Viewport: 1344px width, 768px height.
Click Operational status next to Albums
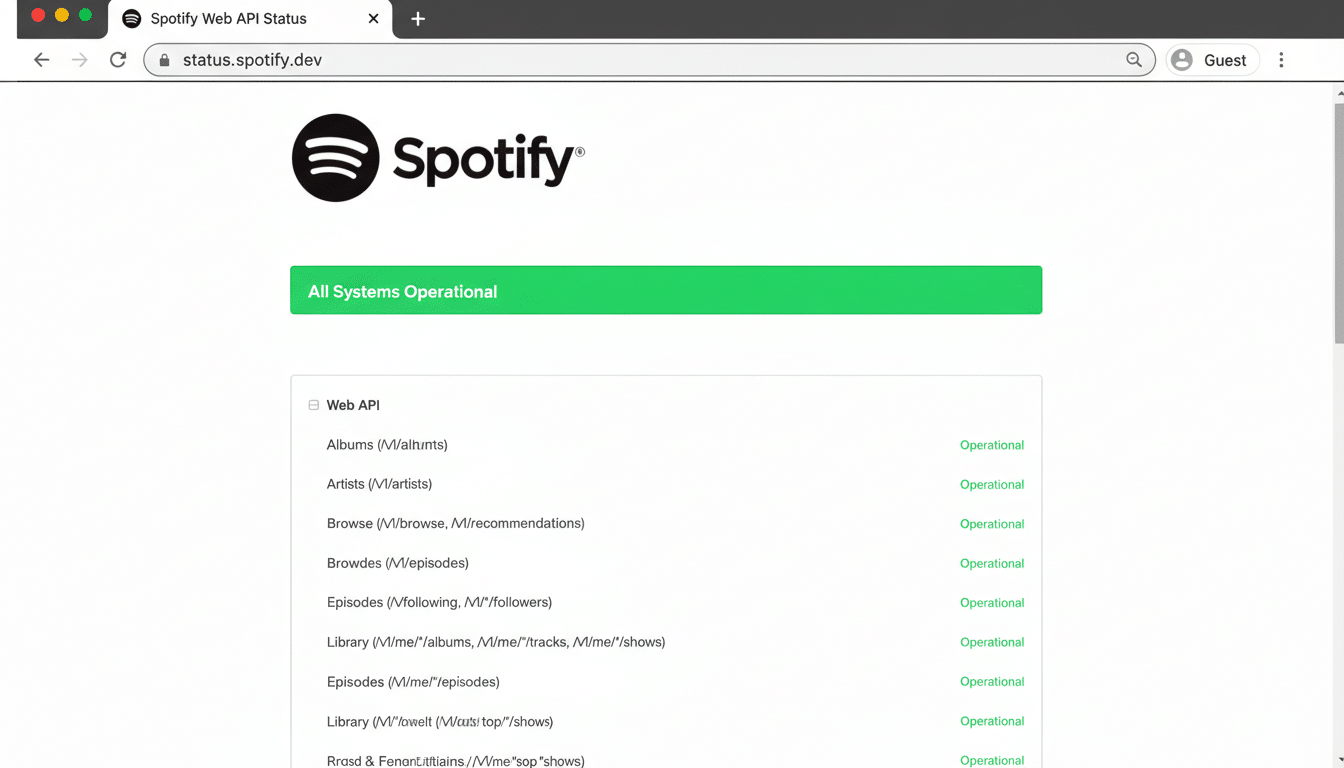992,444
